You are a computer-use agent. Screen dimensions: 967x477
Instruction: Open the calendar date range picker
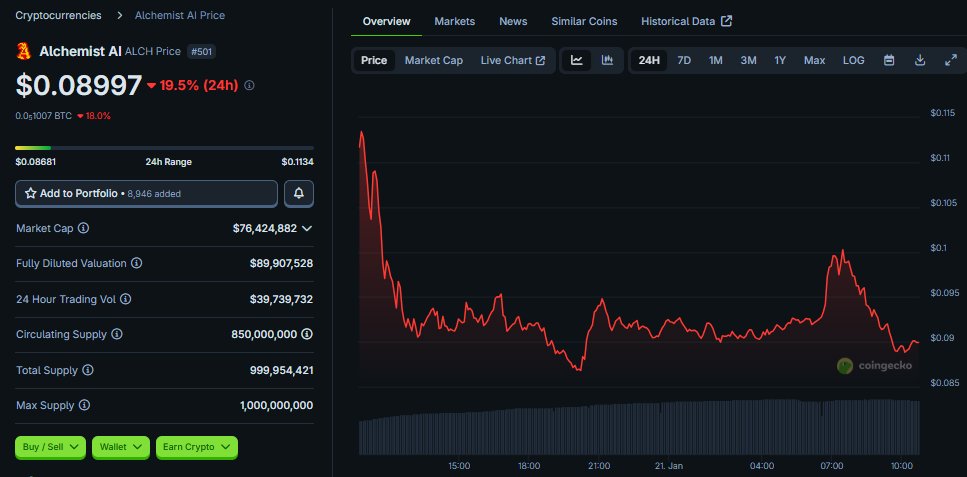[x=889, y=61]
